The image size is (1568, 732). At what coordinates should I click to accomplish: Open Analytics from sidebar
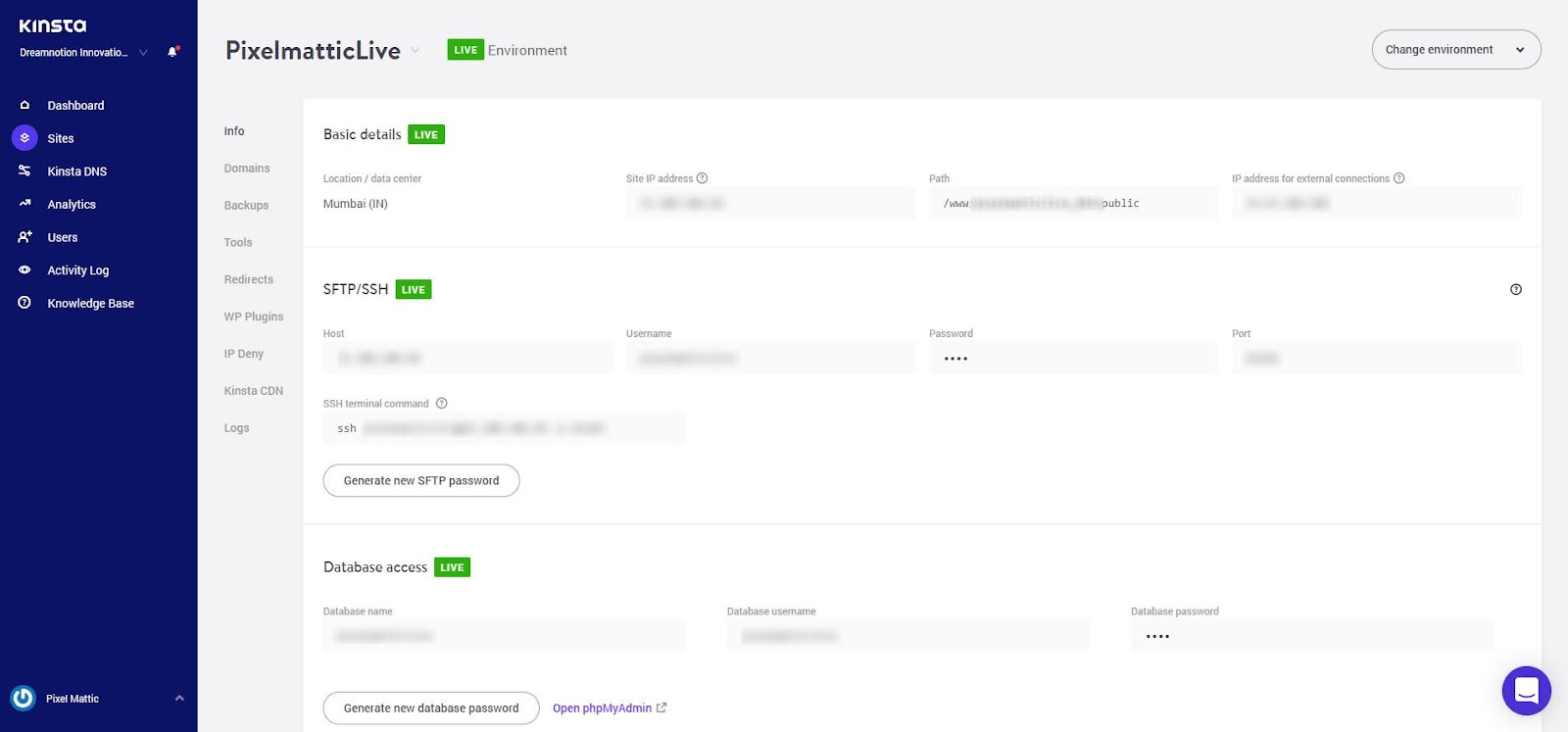click(72, 204)
